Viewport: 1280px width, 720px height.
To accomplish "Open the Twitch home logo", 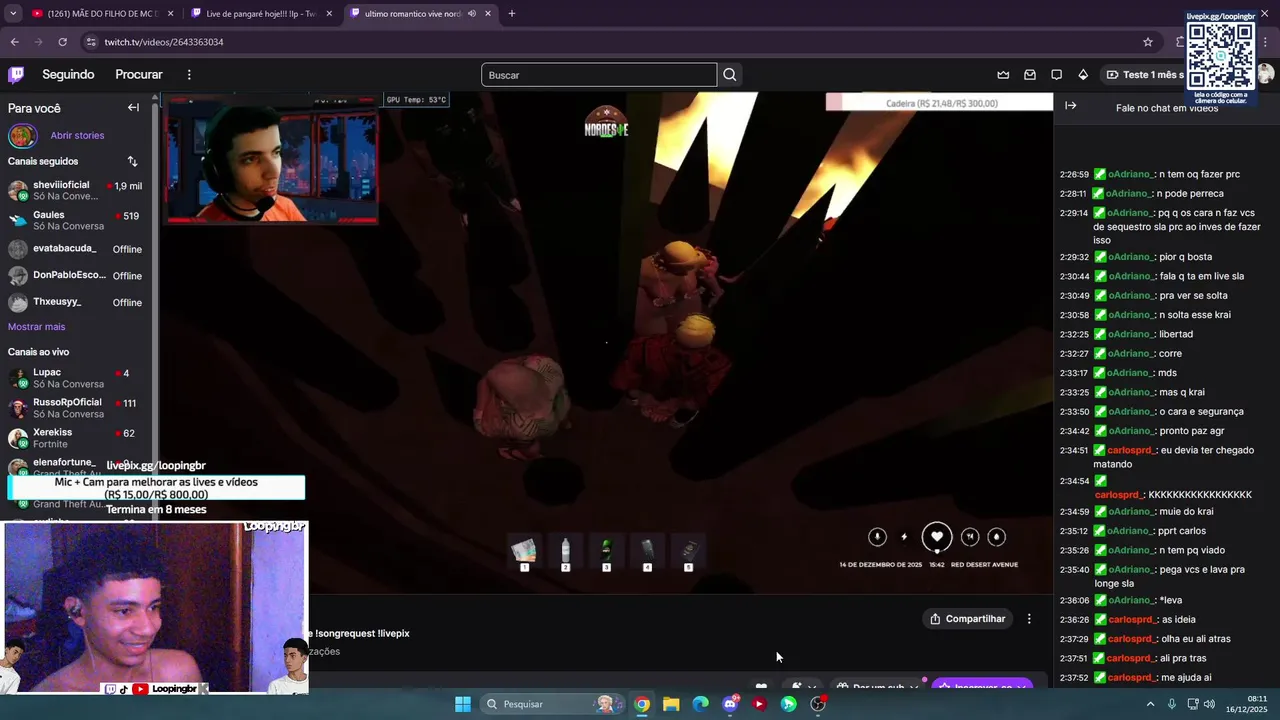I will [x=16, y=75].
